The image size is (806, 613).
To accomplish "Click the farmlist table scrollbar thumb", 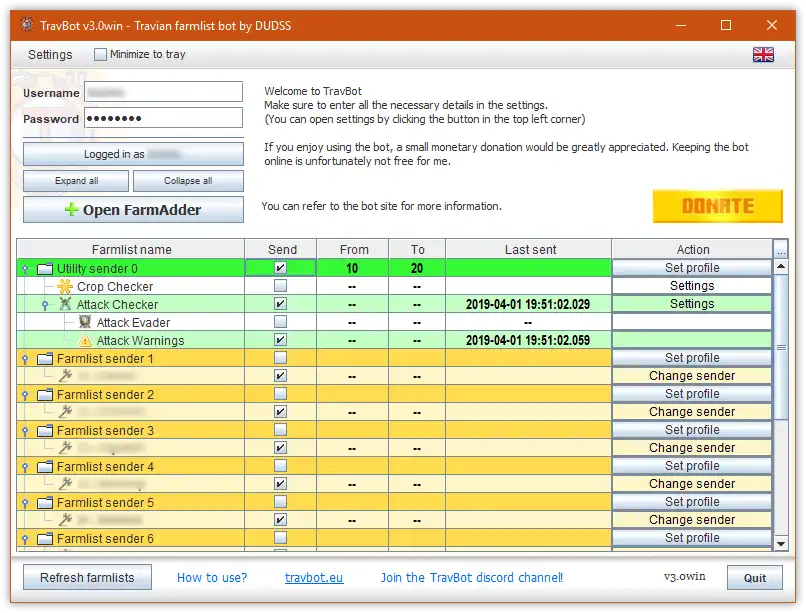I will pyautogui.click(x=781, y=347).
